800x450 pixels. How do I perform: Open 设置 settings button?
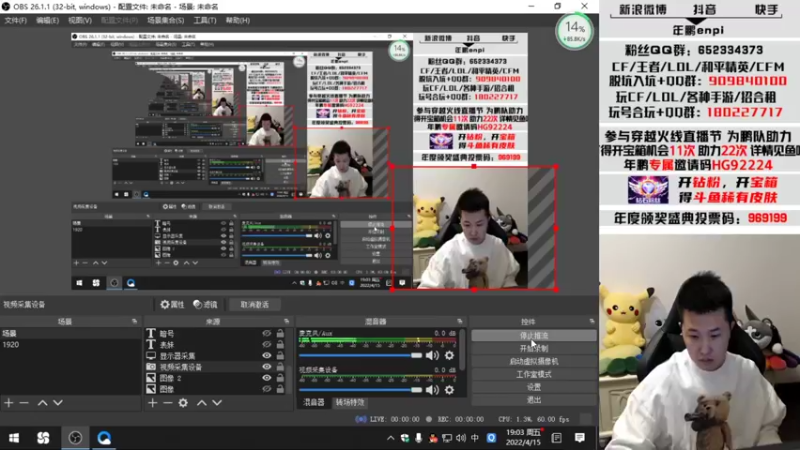point(534,387)
